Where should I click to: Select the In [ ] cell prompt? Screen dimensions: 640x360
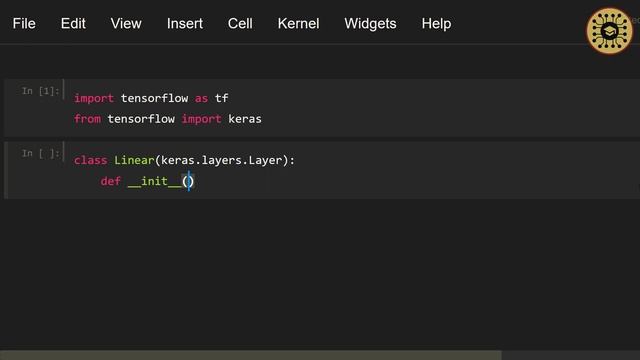tap(40, 153)
